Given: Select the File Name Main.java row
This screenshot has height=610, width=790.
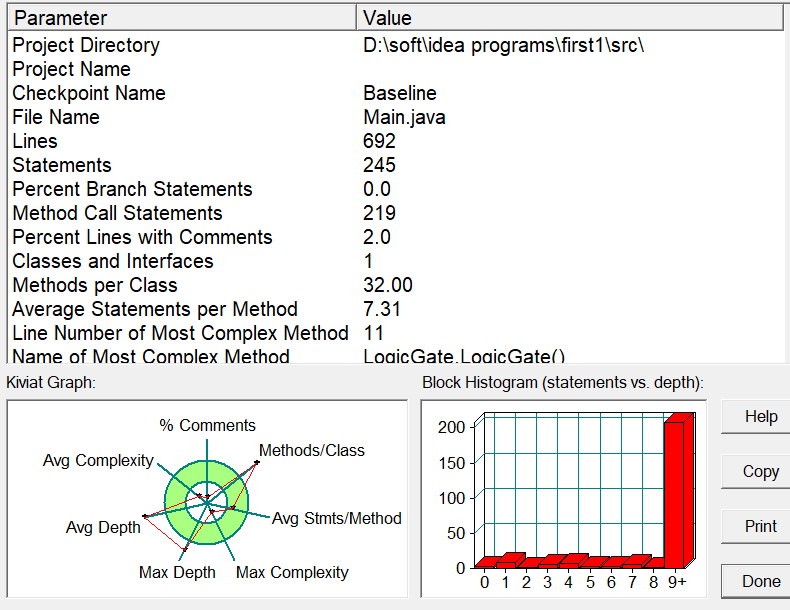Looking at the screenshot, I should click(396, 117).
